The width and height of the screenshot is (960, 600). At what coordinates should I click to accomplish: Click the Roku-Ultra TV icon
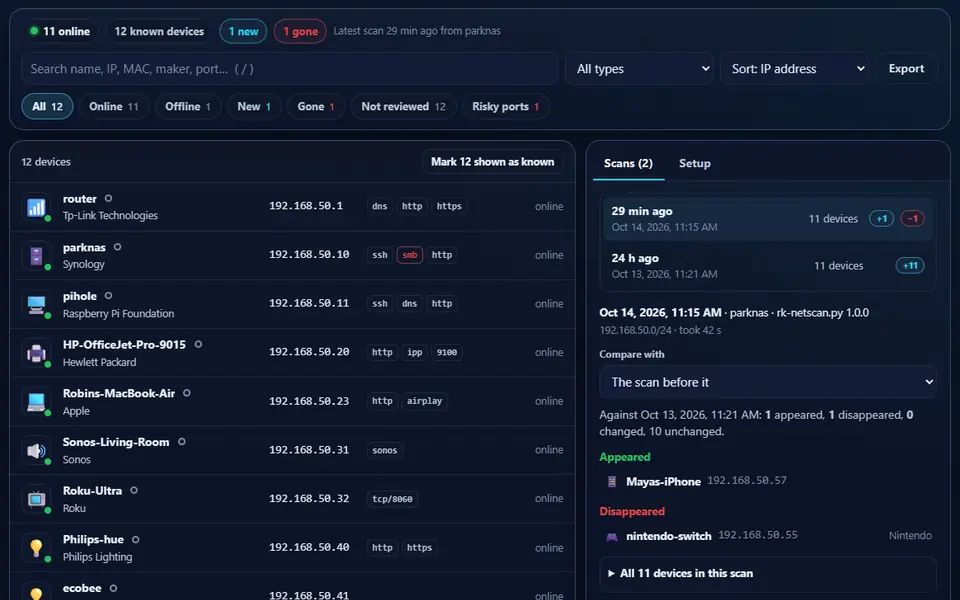(36, 499)
